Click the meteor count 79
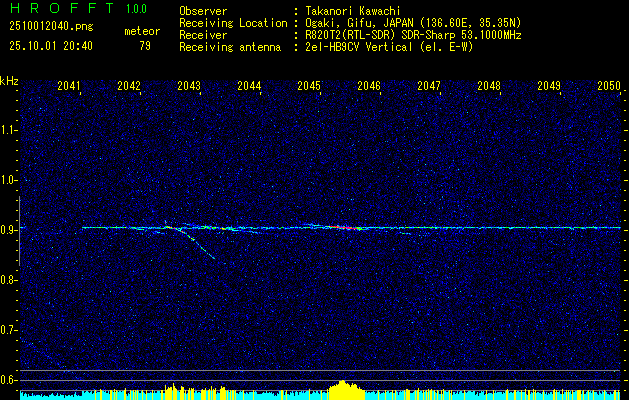629x400 pixels. pyautogui.click(x=145, y=46)
